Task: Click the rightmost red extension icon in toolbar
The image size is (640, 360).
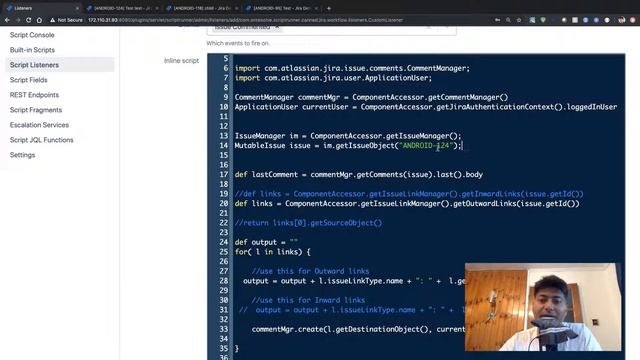Action: click(x=632, y=20)
